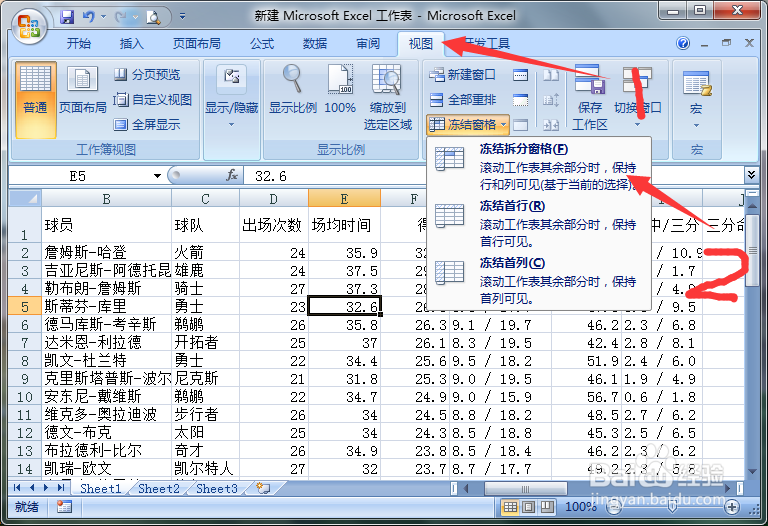Select column D header
The image size is (768, 526).
click(273, 198)
